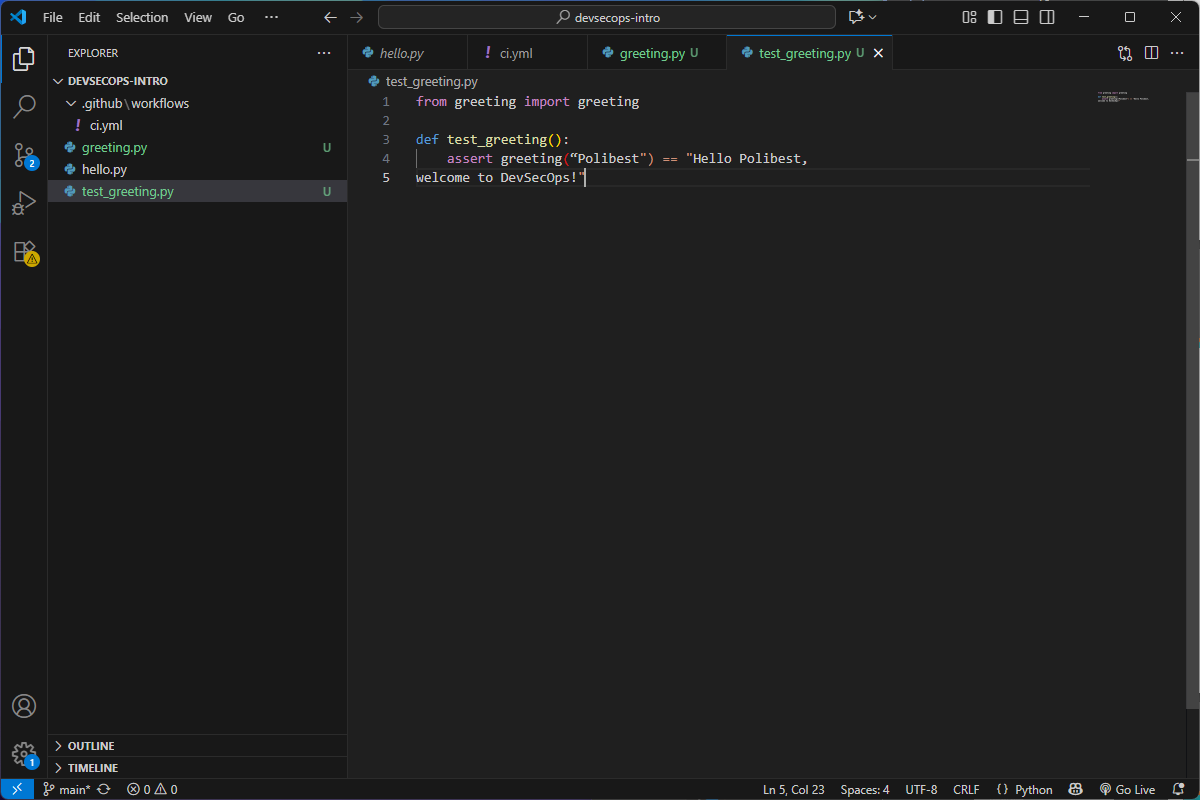Click the Go Live button

click(x=1127, y=789)
